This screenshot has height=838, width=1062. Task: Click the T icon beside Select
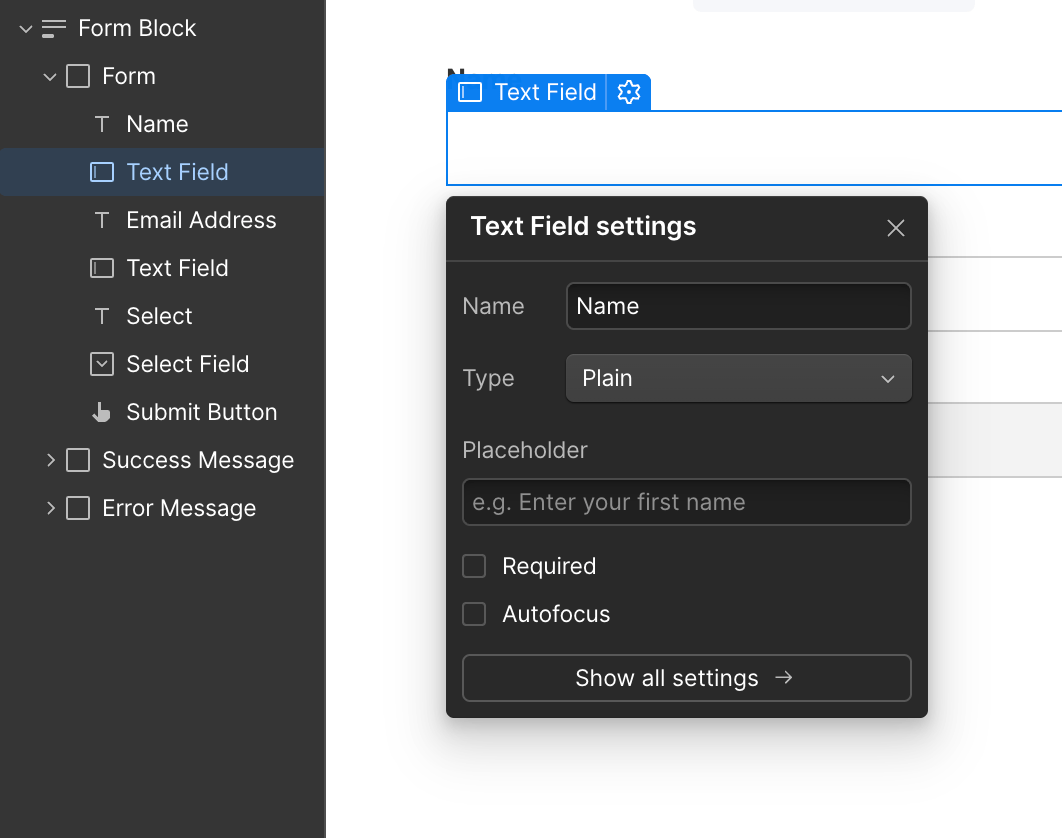point(102,316)
